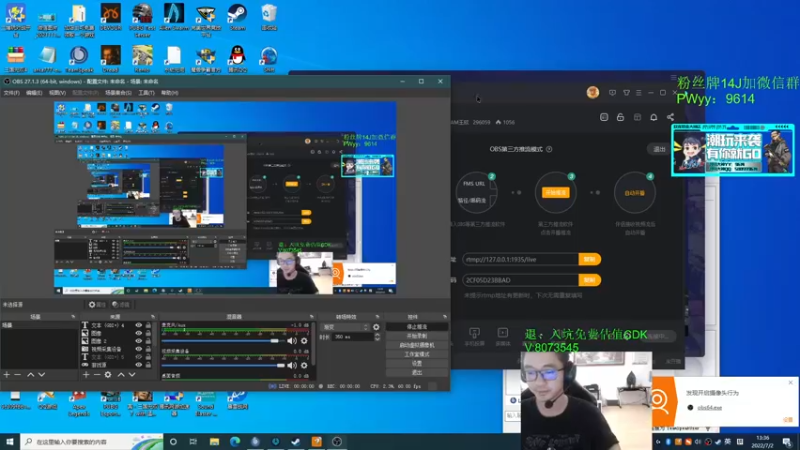800x450 pixels.
Task: Open the filters button above scenes panel
Action: tap(120, 305)
